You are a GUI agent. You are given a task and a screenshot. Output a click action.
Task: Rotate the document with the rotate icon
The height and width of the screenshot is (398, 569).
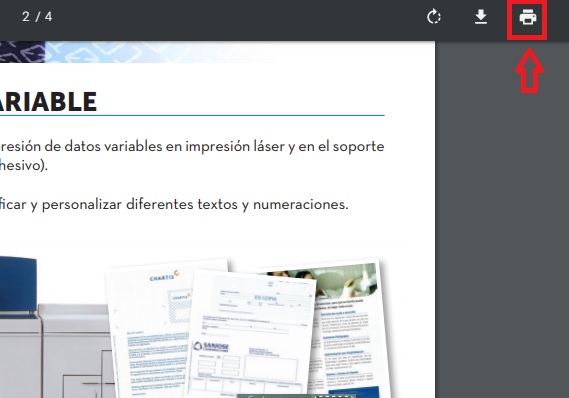coord(434,17)
